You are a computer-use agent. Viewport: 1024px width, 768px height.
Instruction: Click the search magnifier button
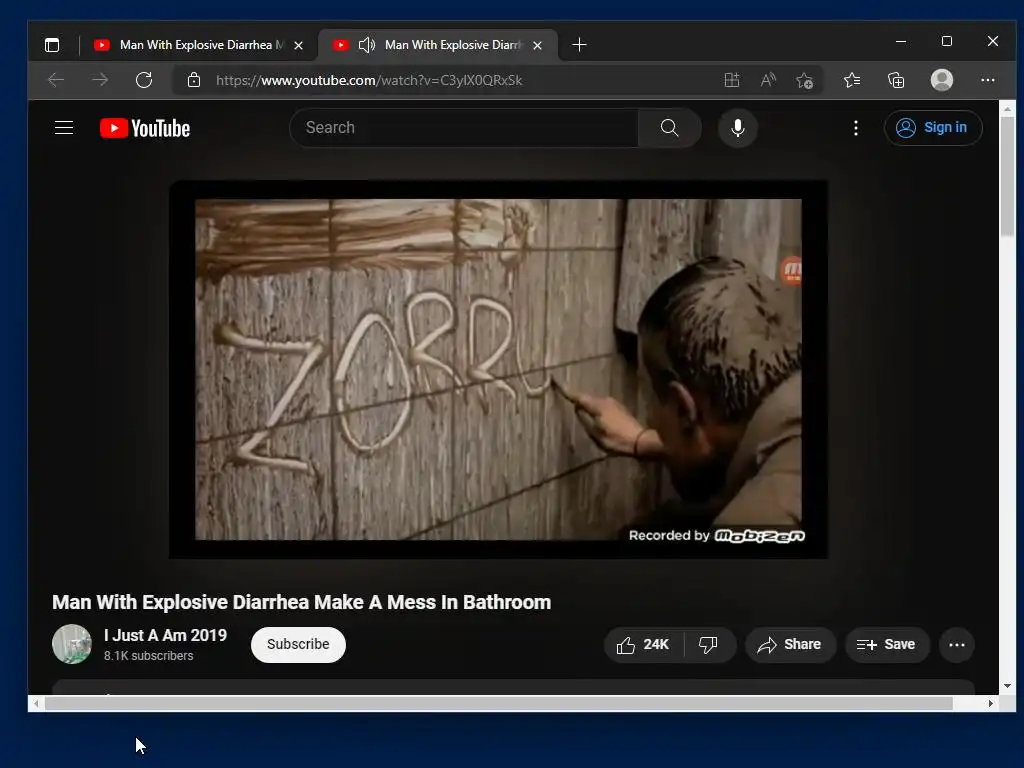[x=669, y=127]
